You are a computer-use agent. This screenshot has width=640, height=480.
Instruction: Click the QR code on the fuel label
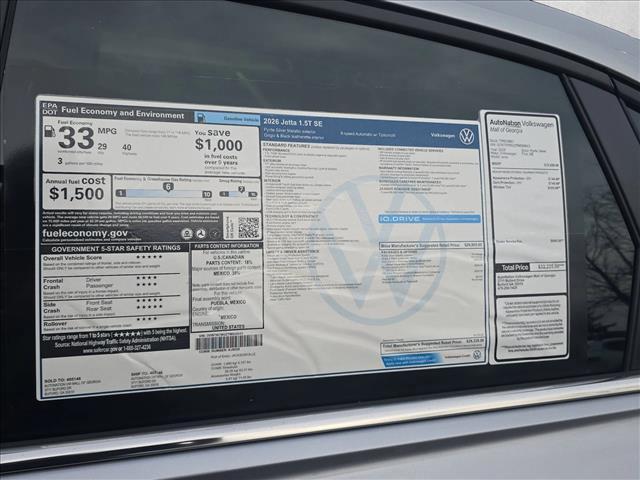[x=249, y=228]
